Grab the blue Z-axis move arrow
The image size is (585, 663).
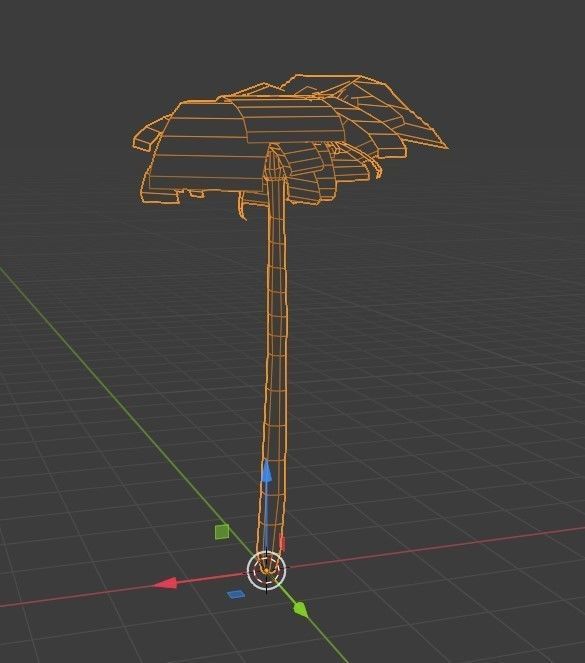(x=266, y=471)
